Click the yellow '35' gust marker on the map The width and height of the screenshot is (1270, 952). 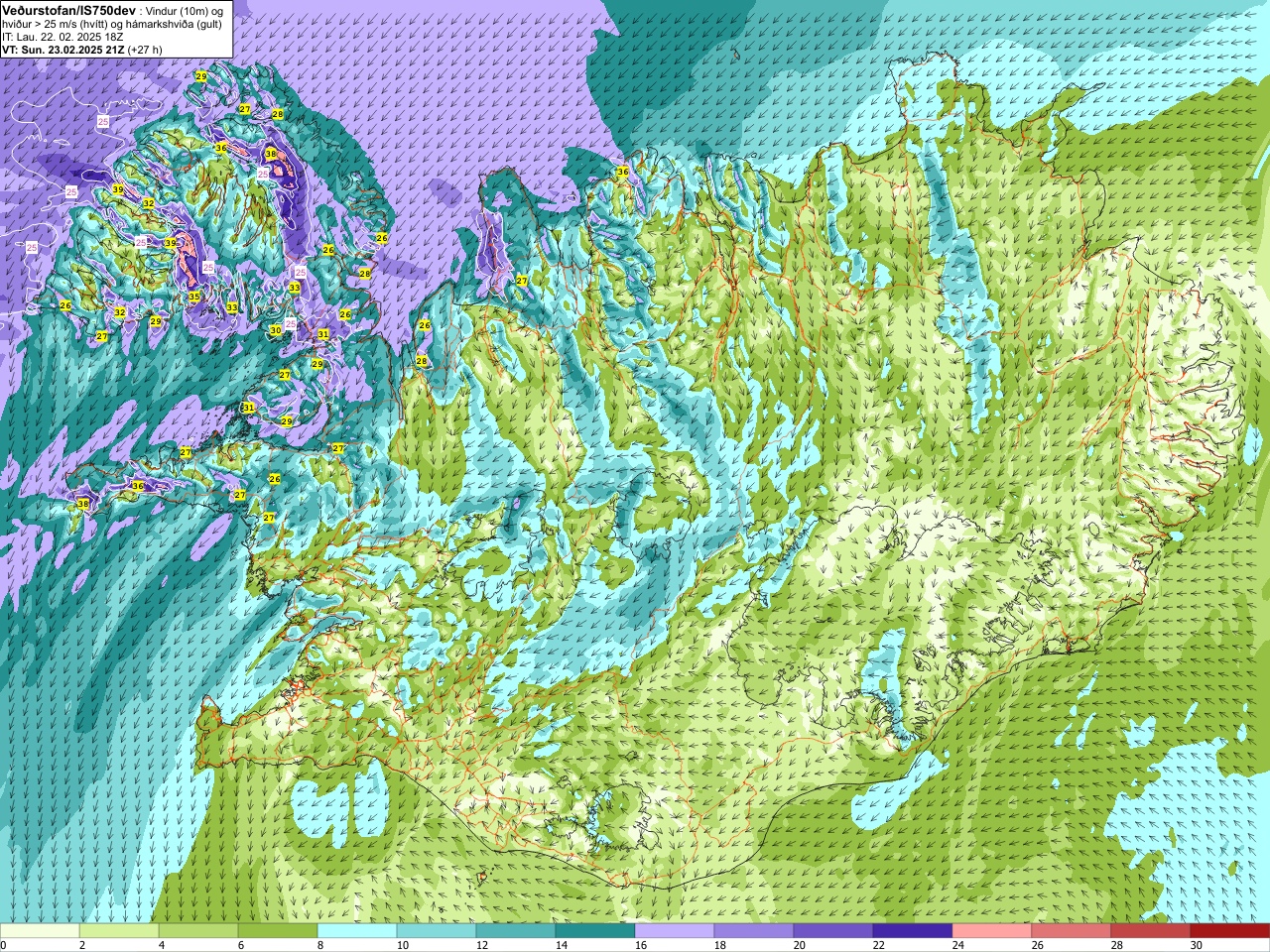(x=194, y=297)
